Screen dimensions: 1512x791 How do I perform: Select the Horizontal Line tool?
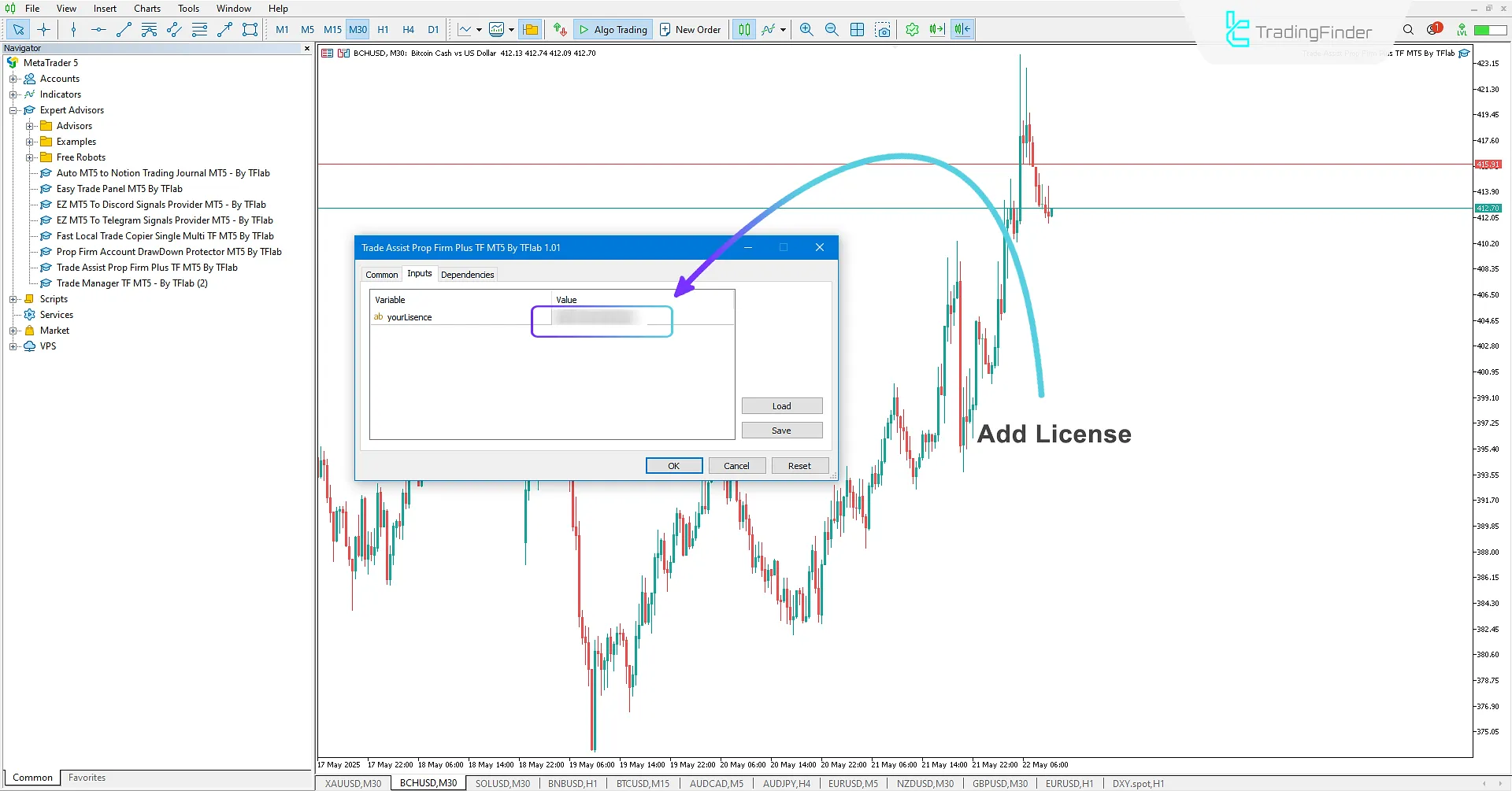click(x=98, y=29)
